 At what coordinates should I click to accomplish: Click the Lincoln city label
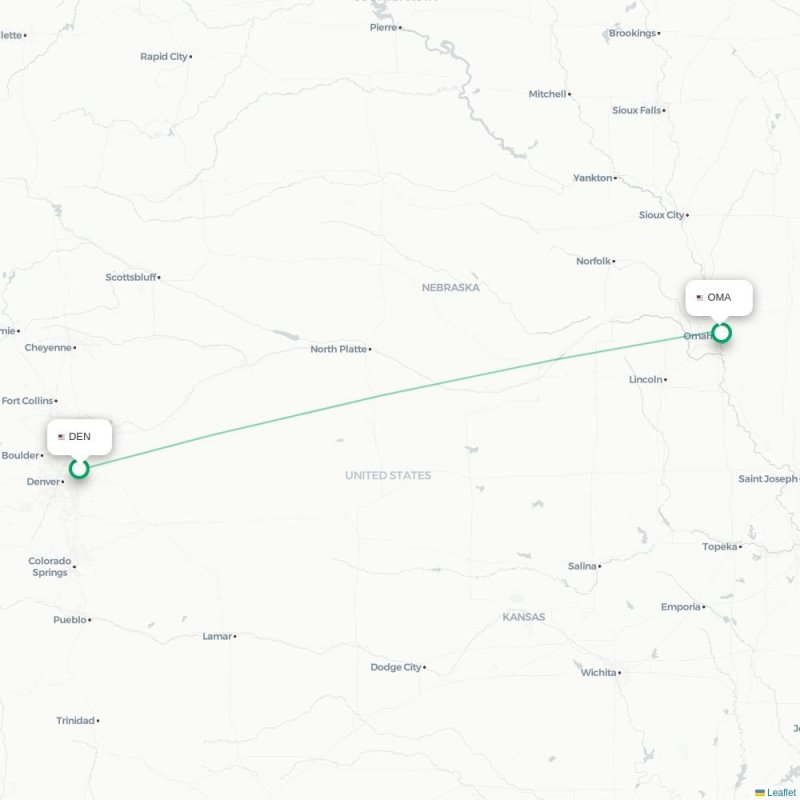coord(645,380)
